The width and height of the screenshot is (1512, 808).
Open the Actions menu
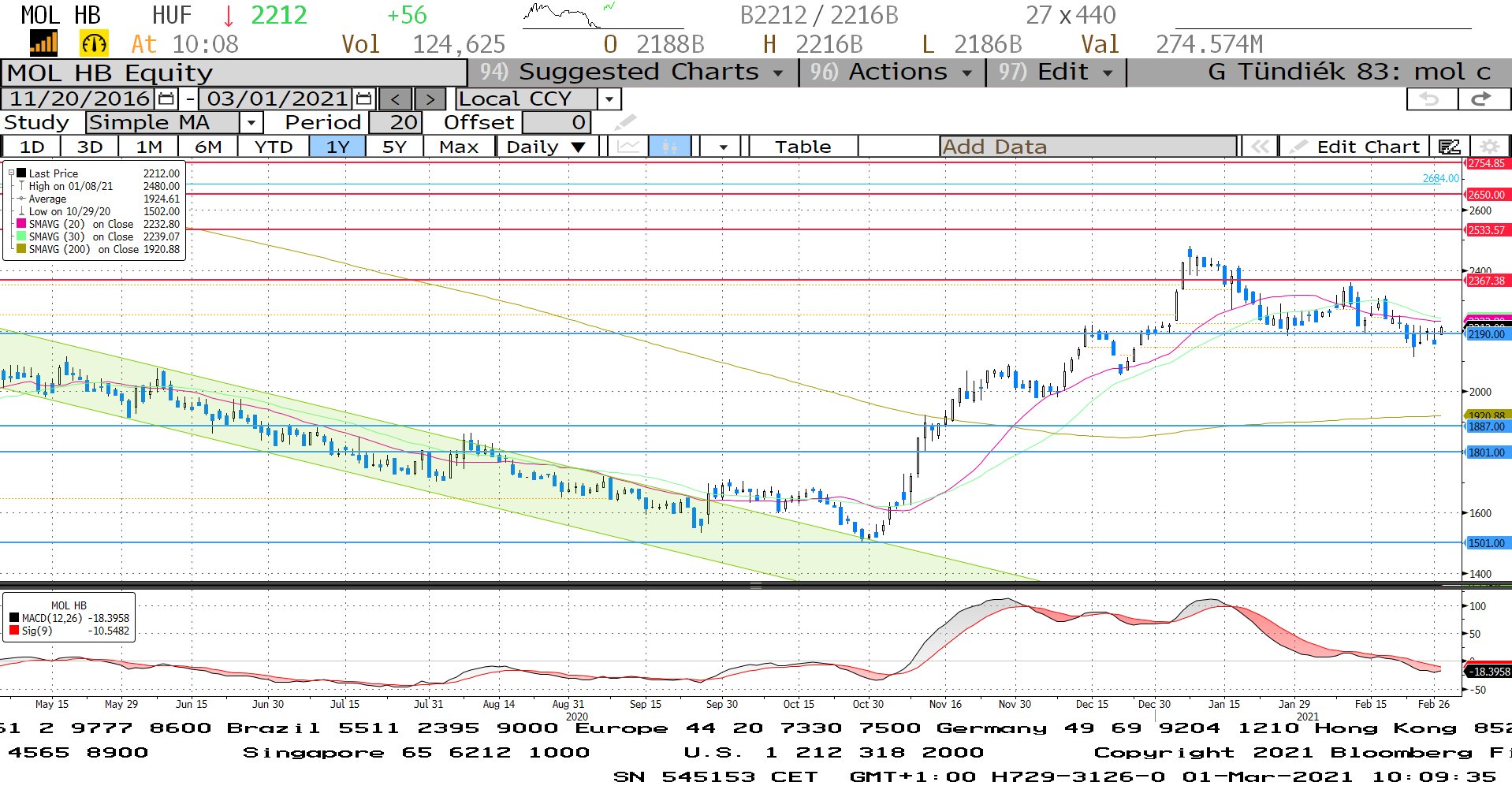click(x=892, y=72)
